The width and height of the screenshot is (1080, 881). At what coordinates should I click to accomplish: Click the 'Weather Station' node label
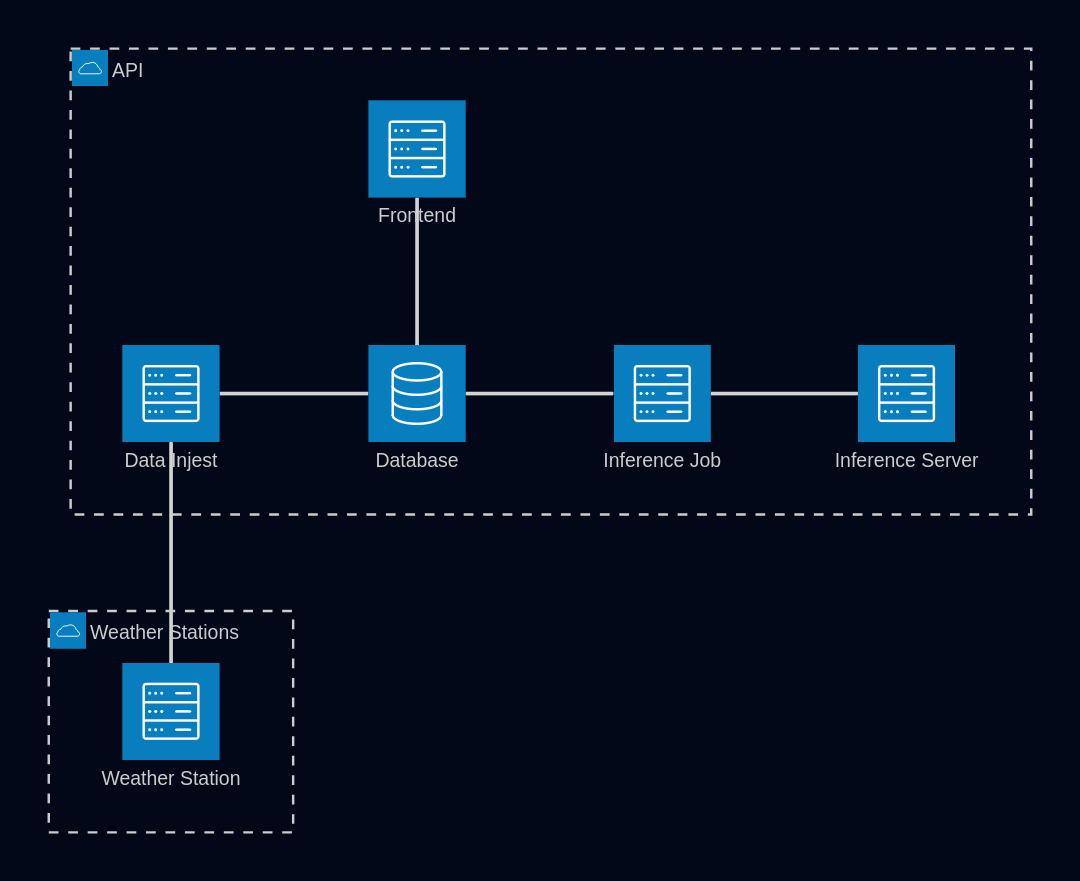point(171,778)
